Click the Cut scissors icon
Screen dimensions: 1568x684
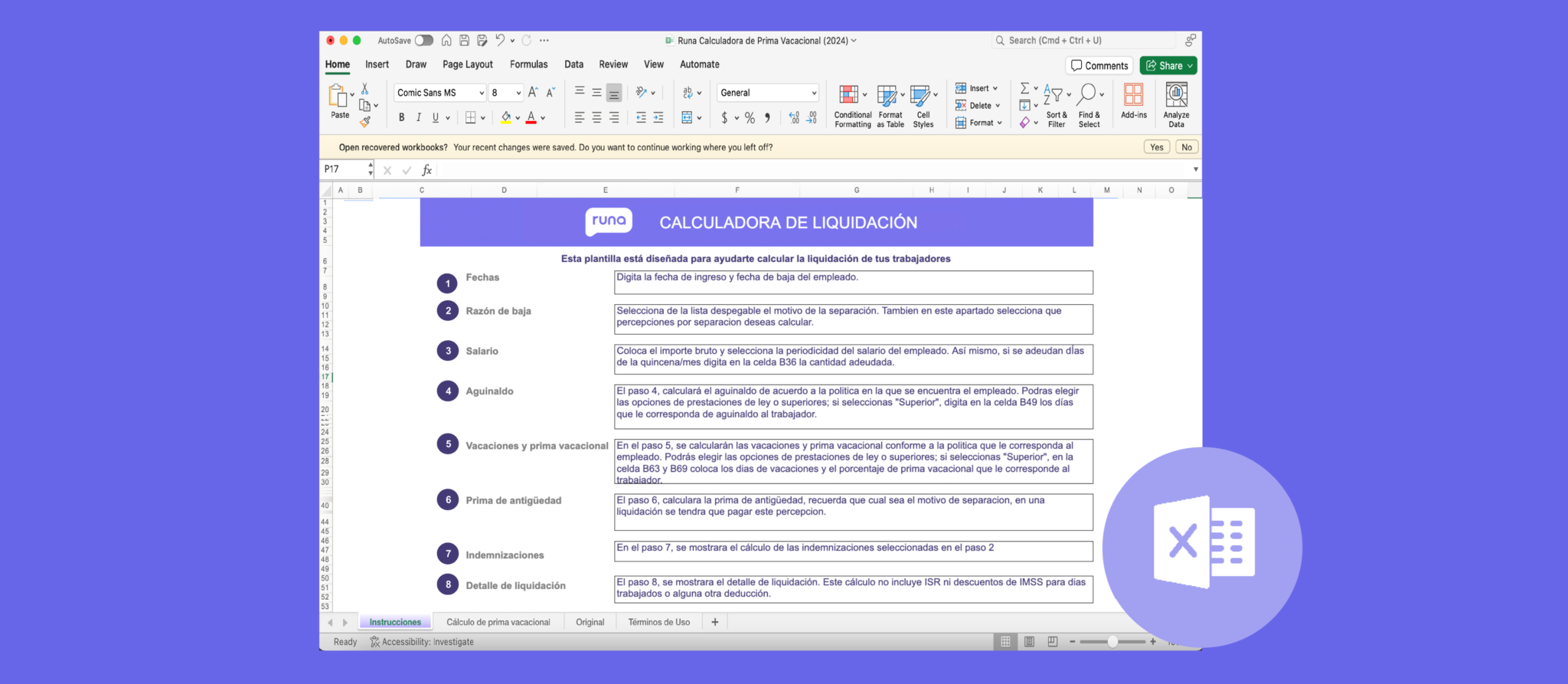[x=365, y=89]
